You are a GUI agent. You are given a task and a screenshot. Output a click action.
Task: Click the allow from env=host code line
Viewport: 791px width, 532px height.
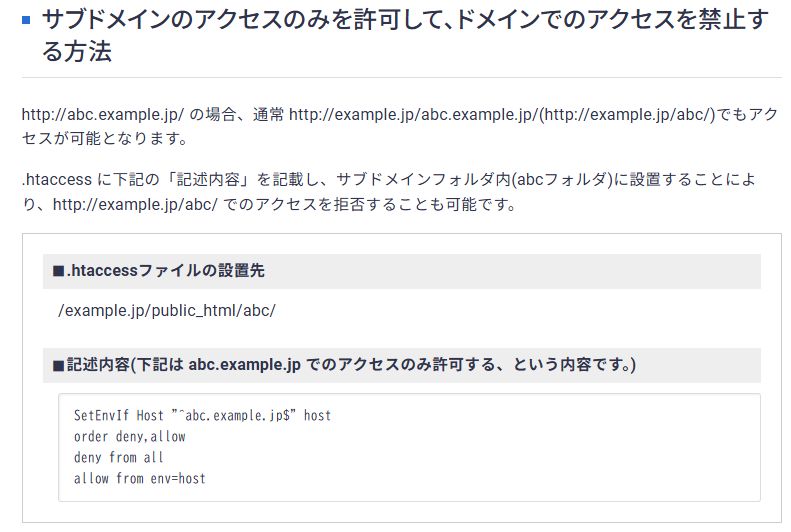point(140,479)
